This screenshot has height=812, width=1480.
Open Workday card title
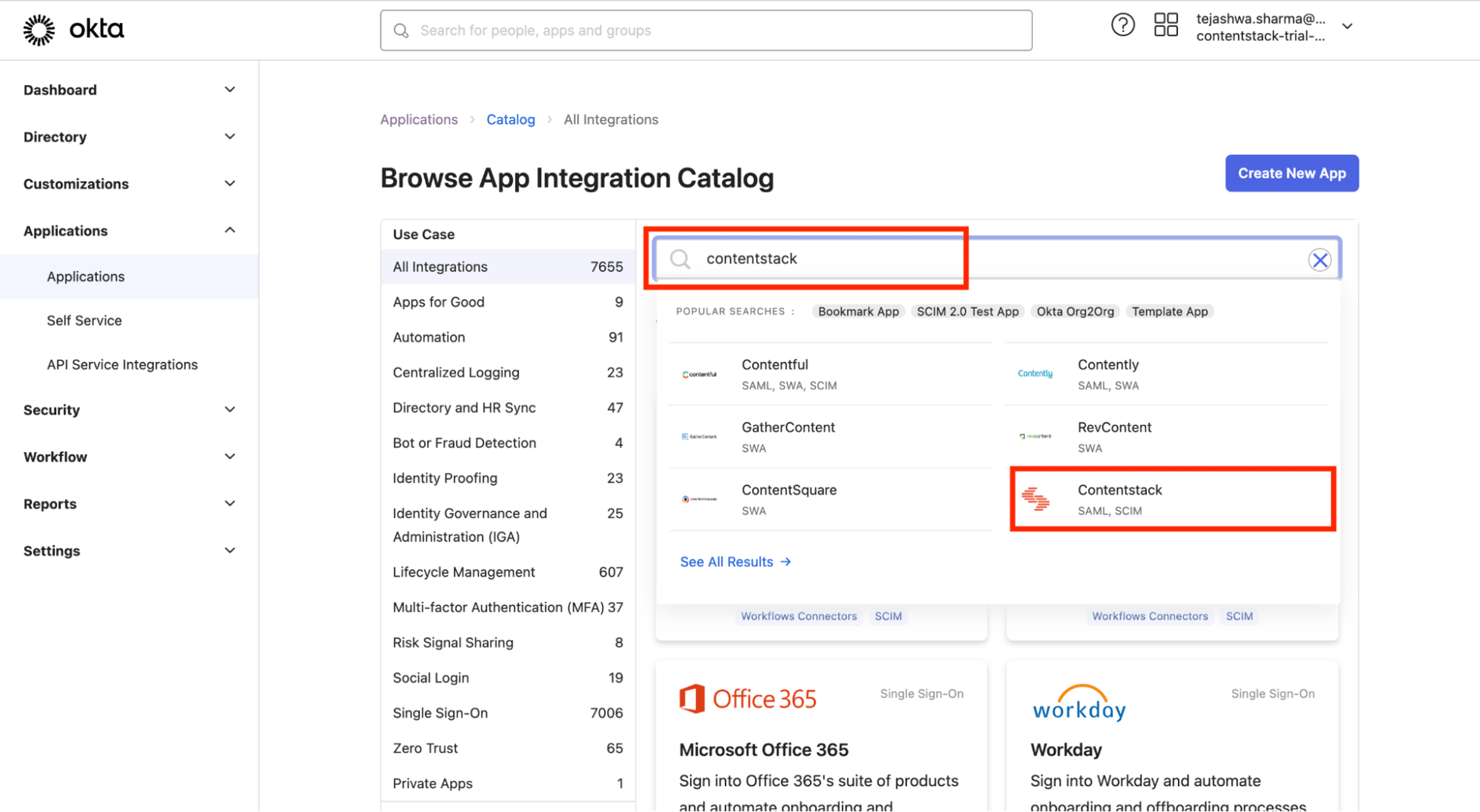click(x=1066, y=750)
